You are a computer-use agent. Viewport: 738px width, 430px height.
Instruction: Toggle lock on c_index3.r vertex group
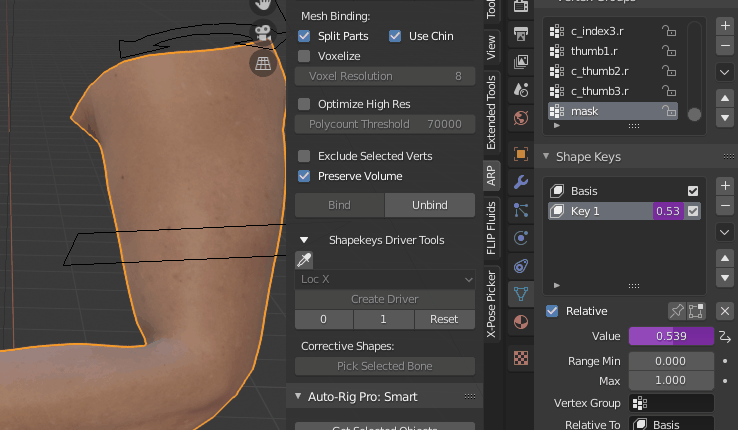click(x=669, y=31)
